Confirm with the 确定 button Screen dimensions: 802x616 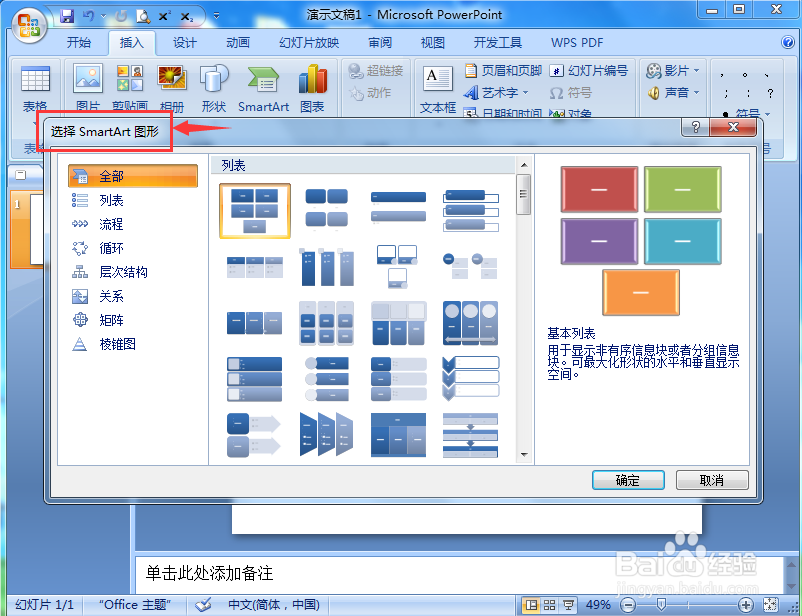pyautogui.click(x=628, y=480)
